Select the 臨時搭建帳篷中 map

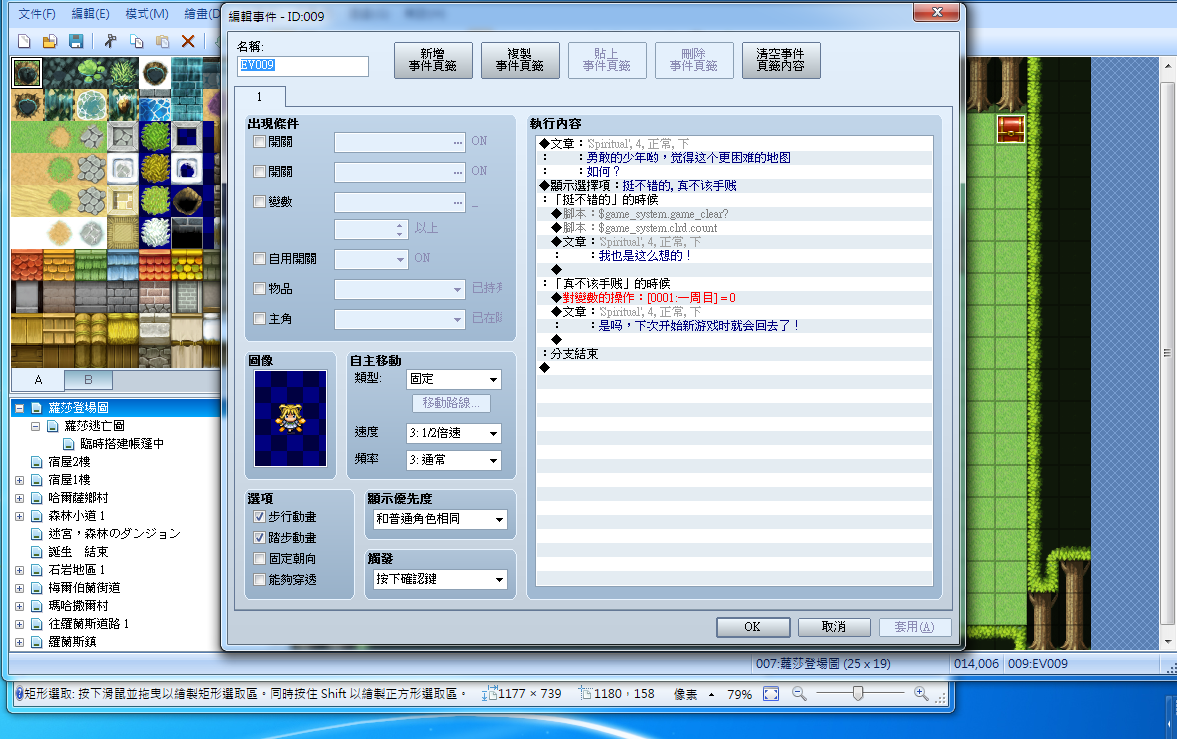(x=122, y=444)
